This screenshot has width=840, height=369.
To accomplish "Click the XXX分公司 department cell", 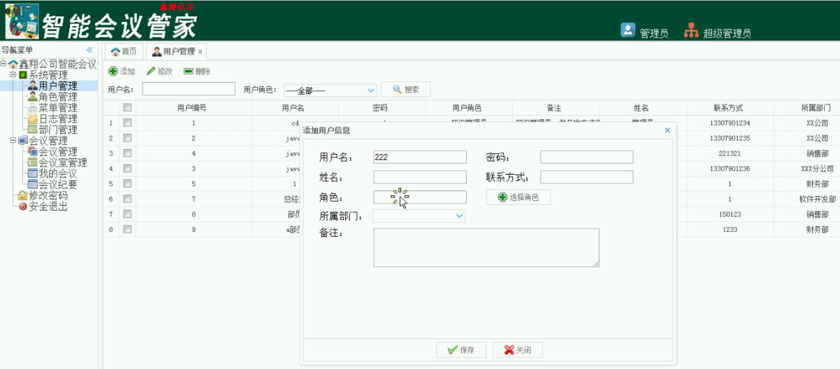I will [816, 168].
